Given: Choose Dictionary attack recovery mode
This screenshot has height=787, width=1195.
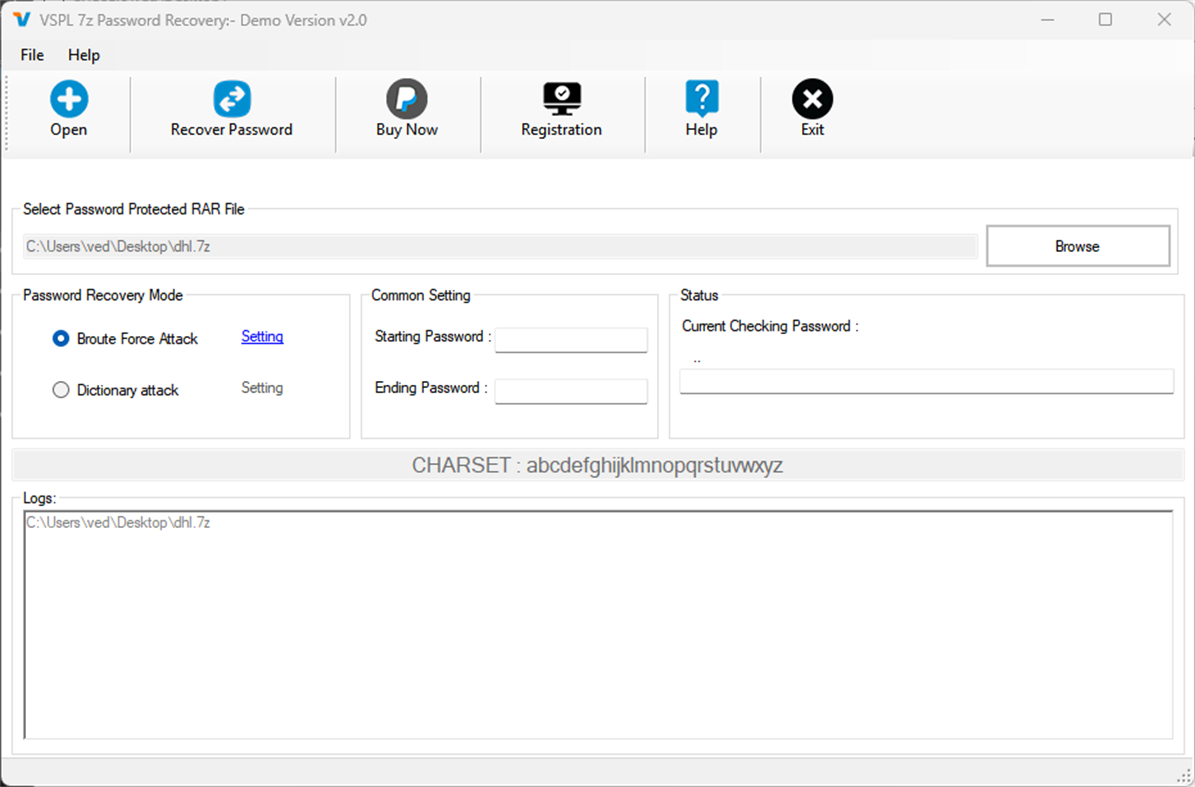Looking at the screenshot, I should pyautogui.click(x=60, y=390).
